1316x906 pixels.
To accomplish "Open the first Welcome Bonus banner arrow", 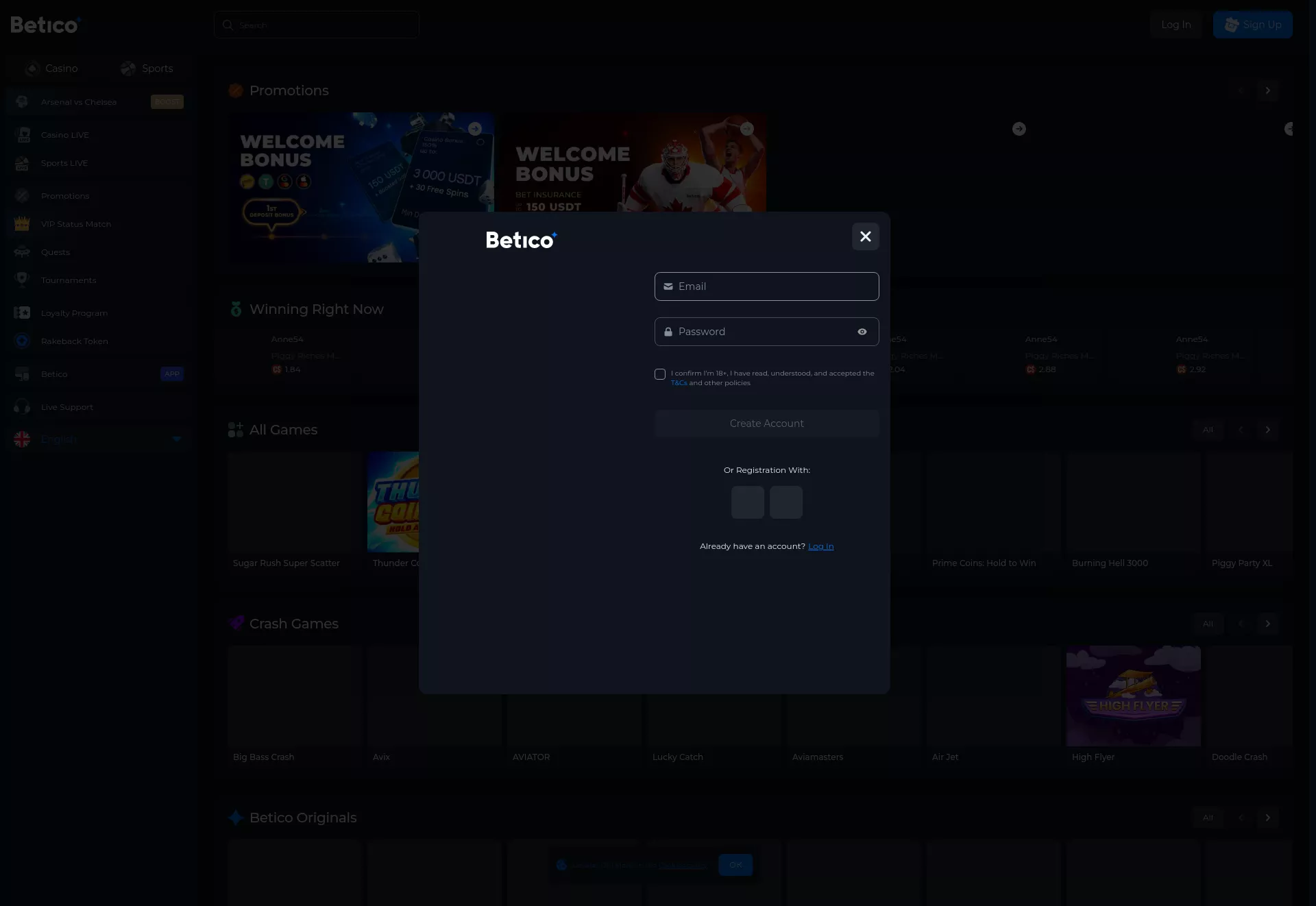I will 475,129.
